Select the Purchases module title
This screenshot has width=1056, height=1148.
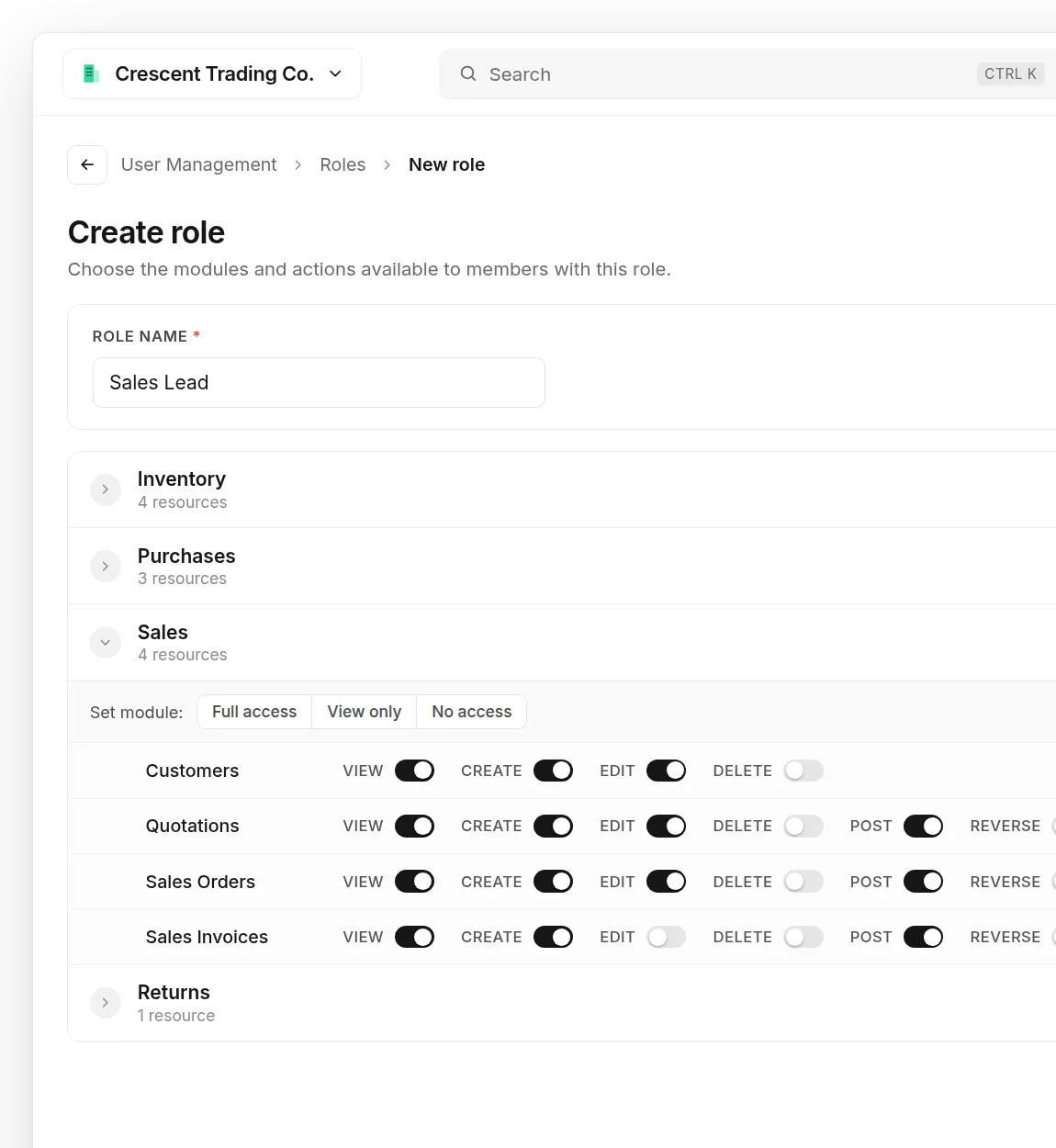pos(186,557)
